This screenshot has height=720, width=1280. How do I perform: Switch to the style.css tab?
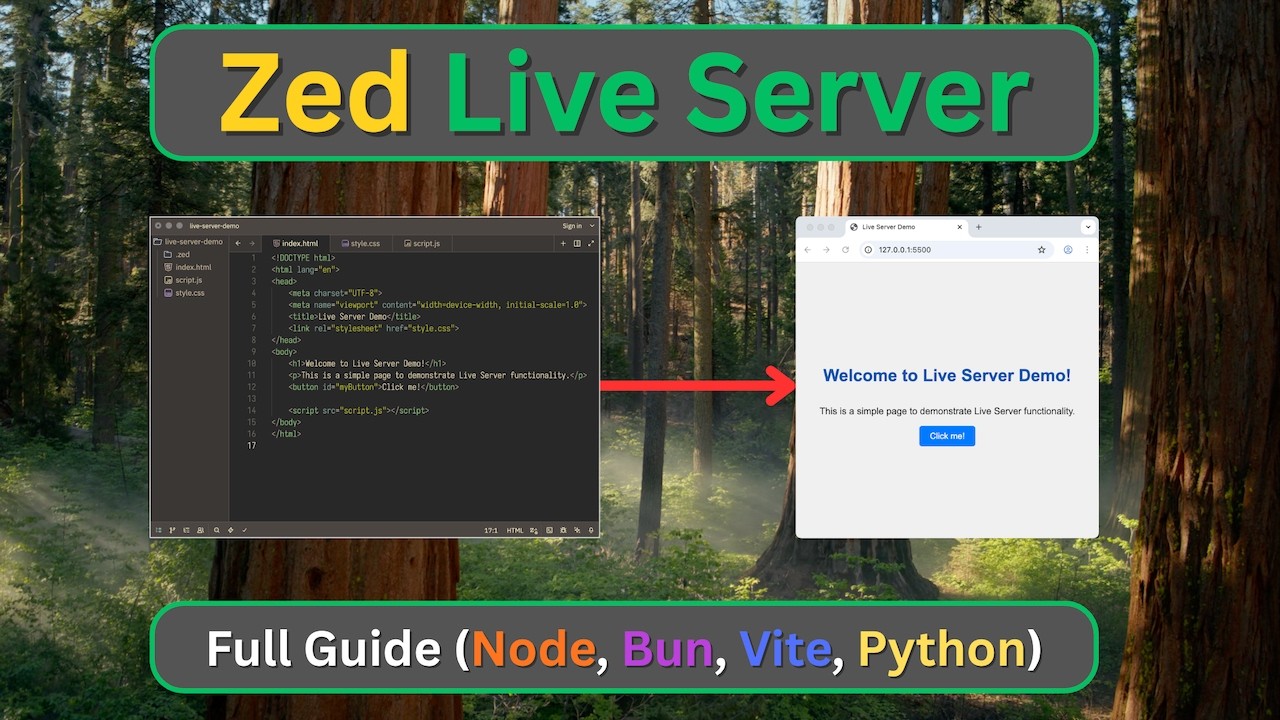pos(361,243)
